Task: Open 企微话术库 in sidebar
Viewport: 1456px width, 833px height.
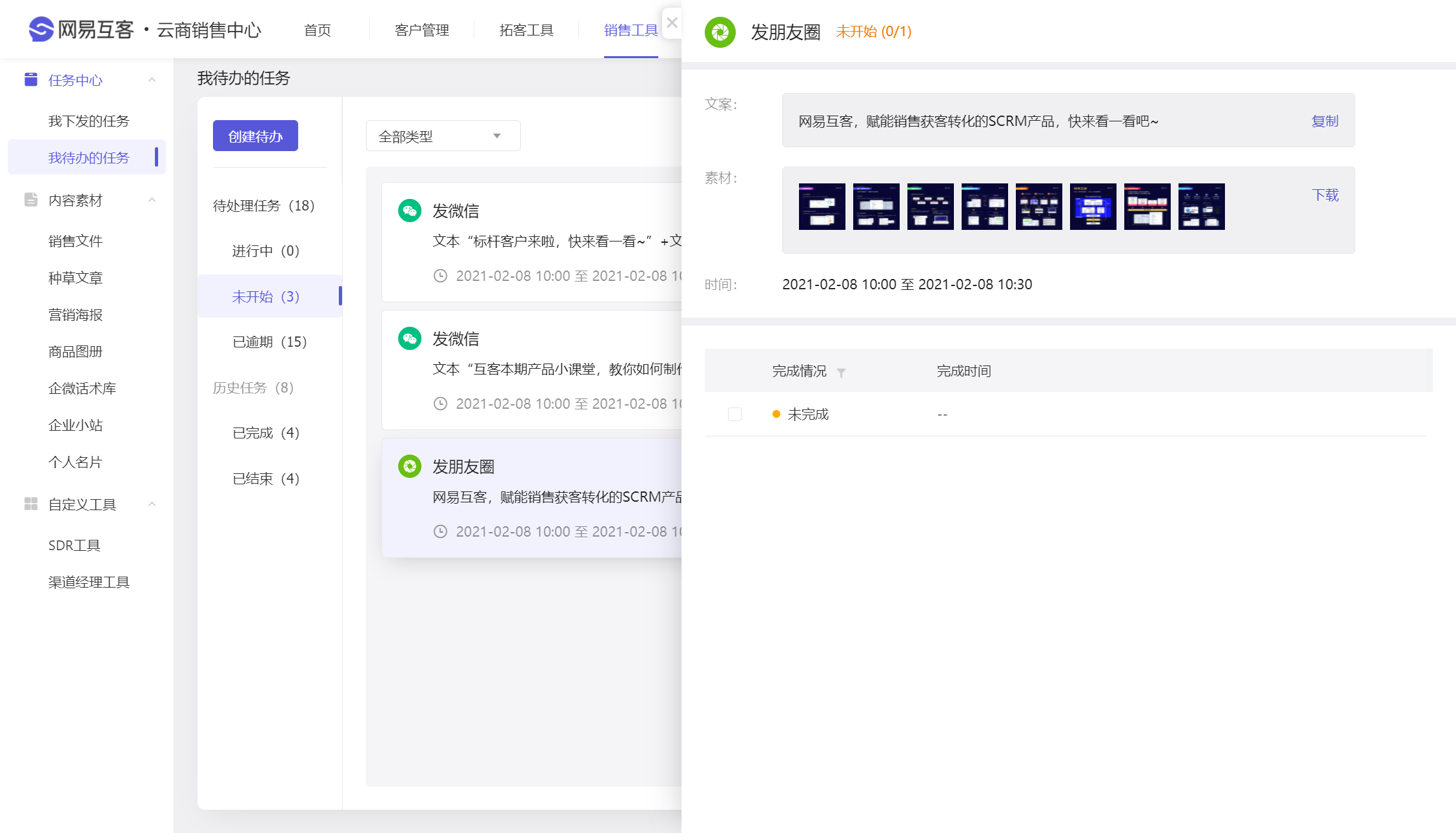Action: pyautogui.click(x=82, y=388)
